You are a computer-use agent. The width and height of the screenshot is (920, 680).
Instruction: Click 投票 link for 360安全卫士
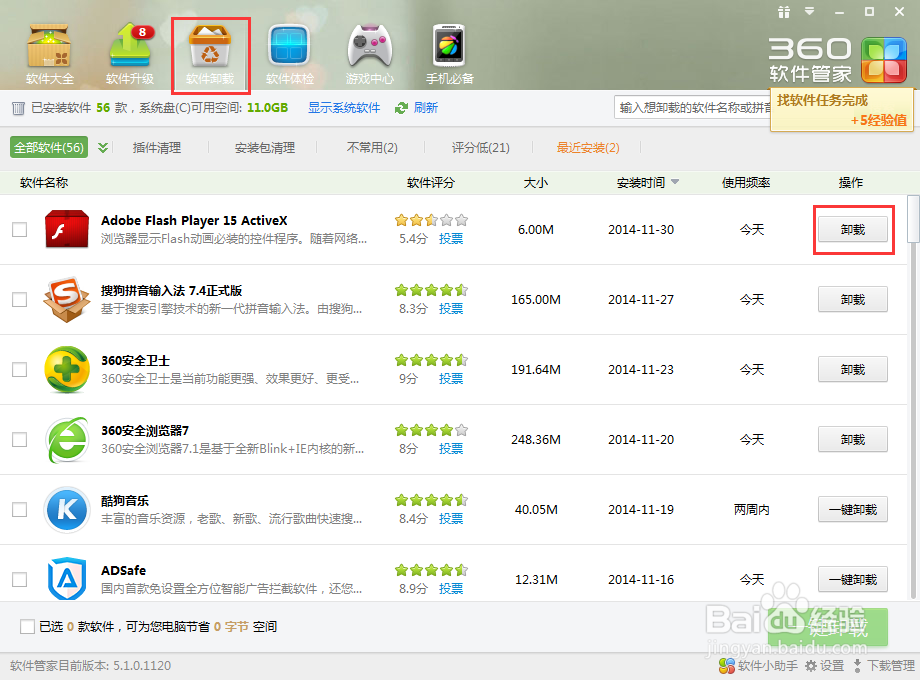pyautogui.click(x=451, y=378)
